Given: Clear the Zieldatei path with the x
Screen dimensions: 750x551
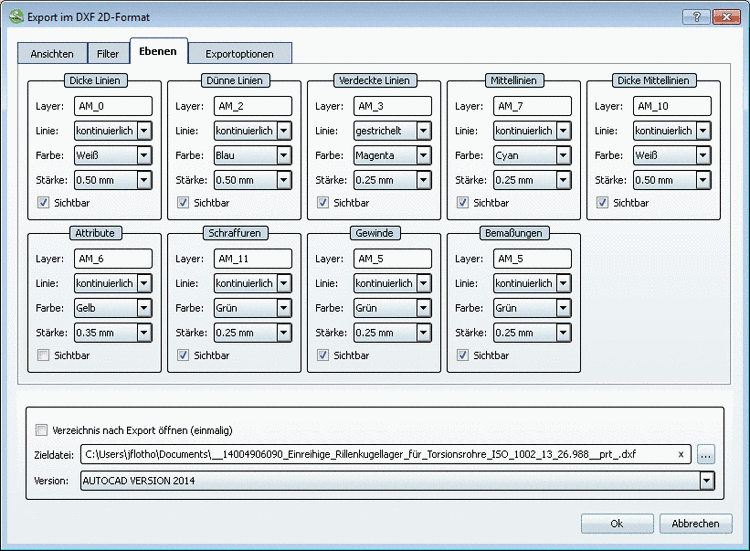Looking at the screenshot, I should coord(681,454).
